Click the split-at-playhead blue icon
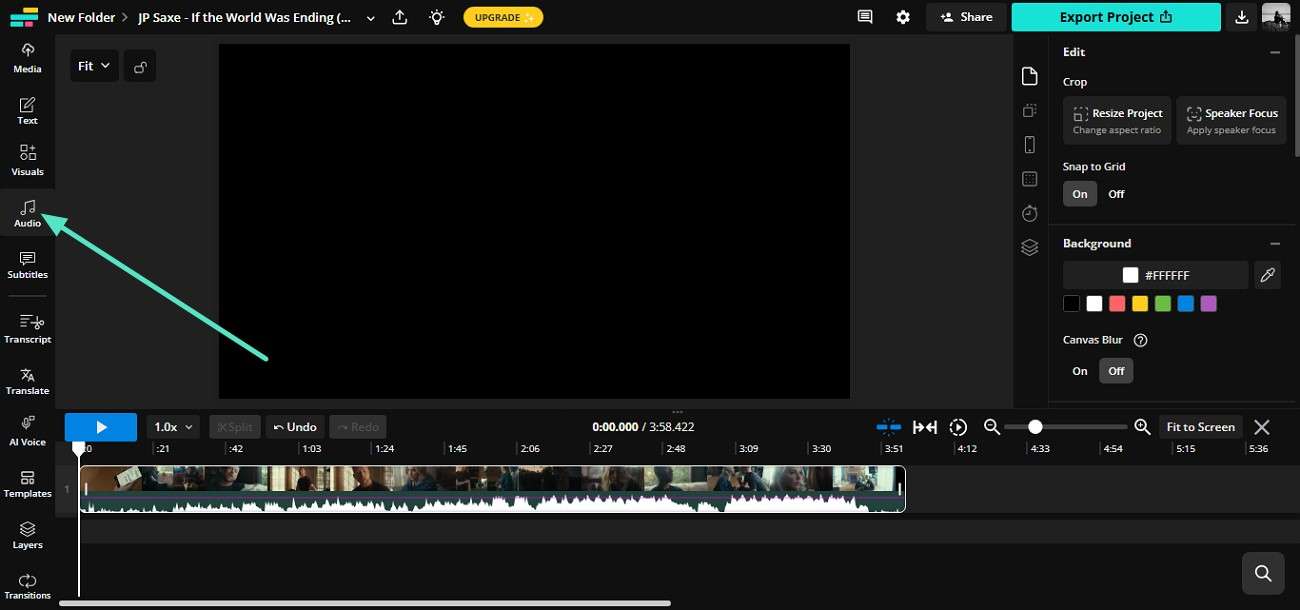Screen dimensions: 1300x610 (x=888, y=427)
